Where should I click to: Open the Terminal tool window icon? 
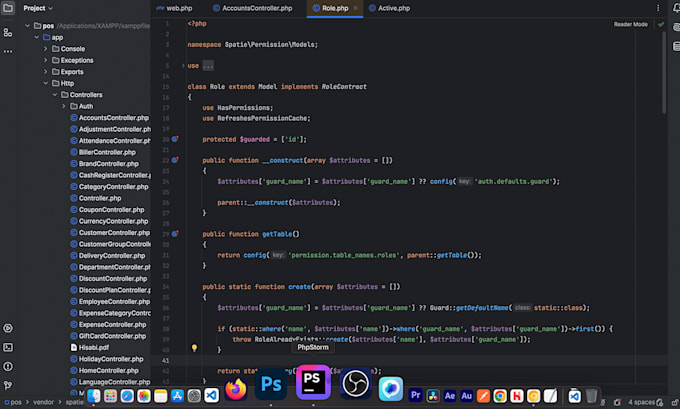tap(8, 347)
